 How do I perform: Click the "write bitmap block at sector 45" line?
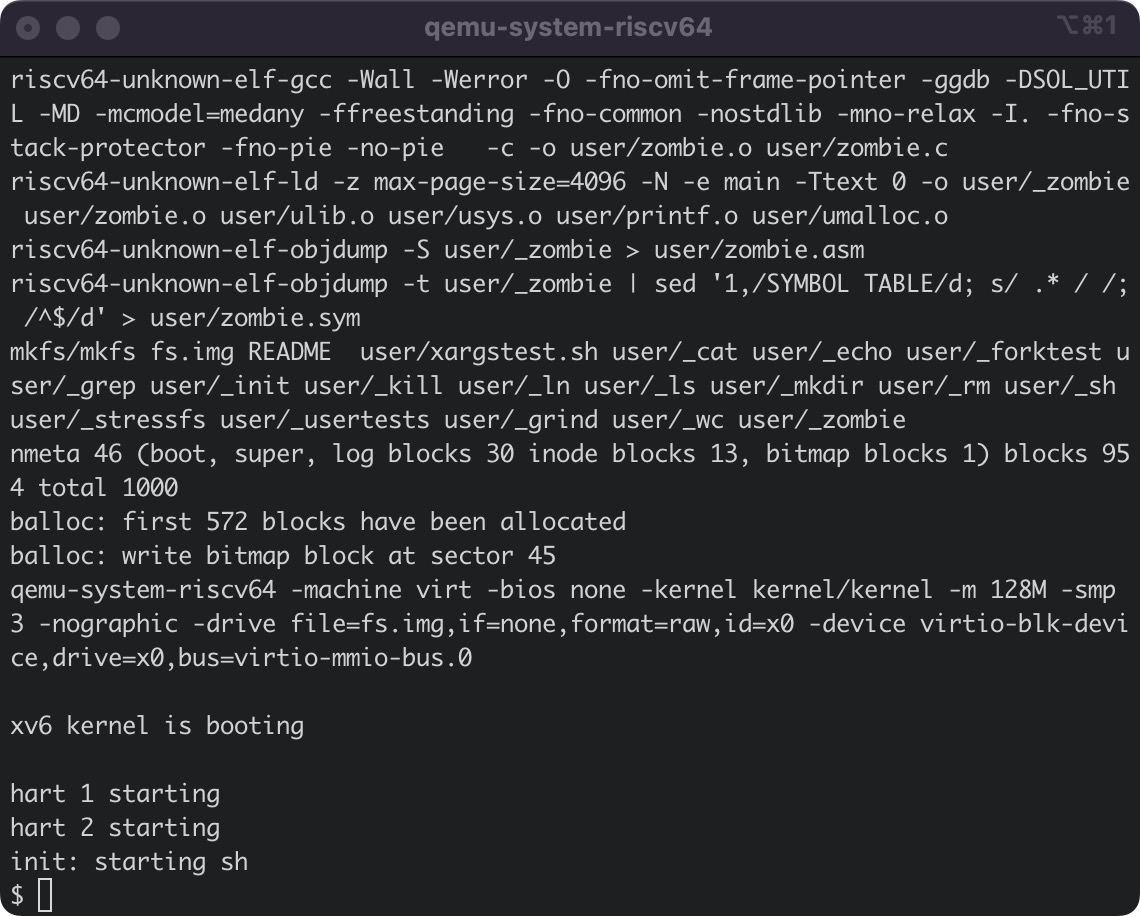pos(339,556)
